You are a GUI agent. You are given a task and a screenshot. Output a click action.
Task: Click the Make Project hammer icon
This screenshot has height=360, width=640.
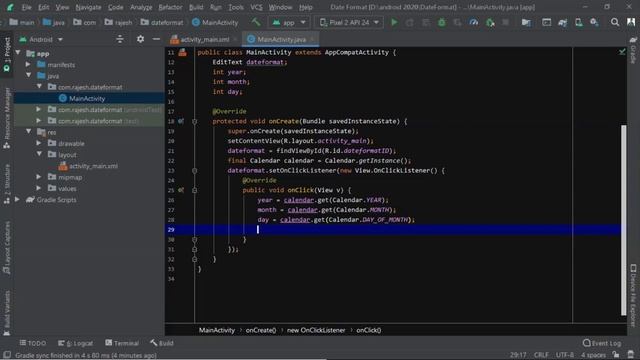[256, 22]
